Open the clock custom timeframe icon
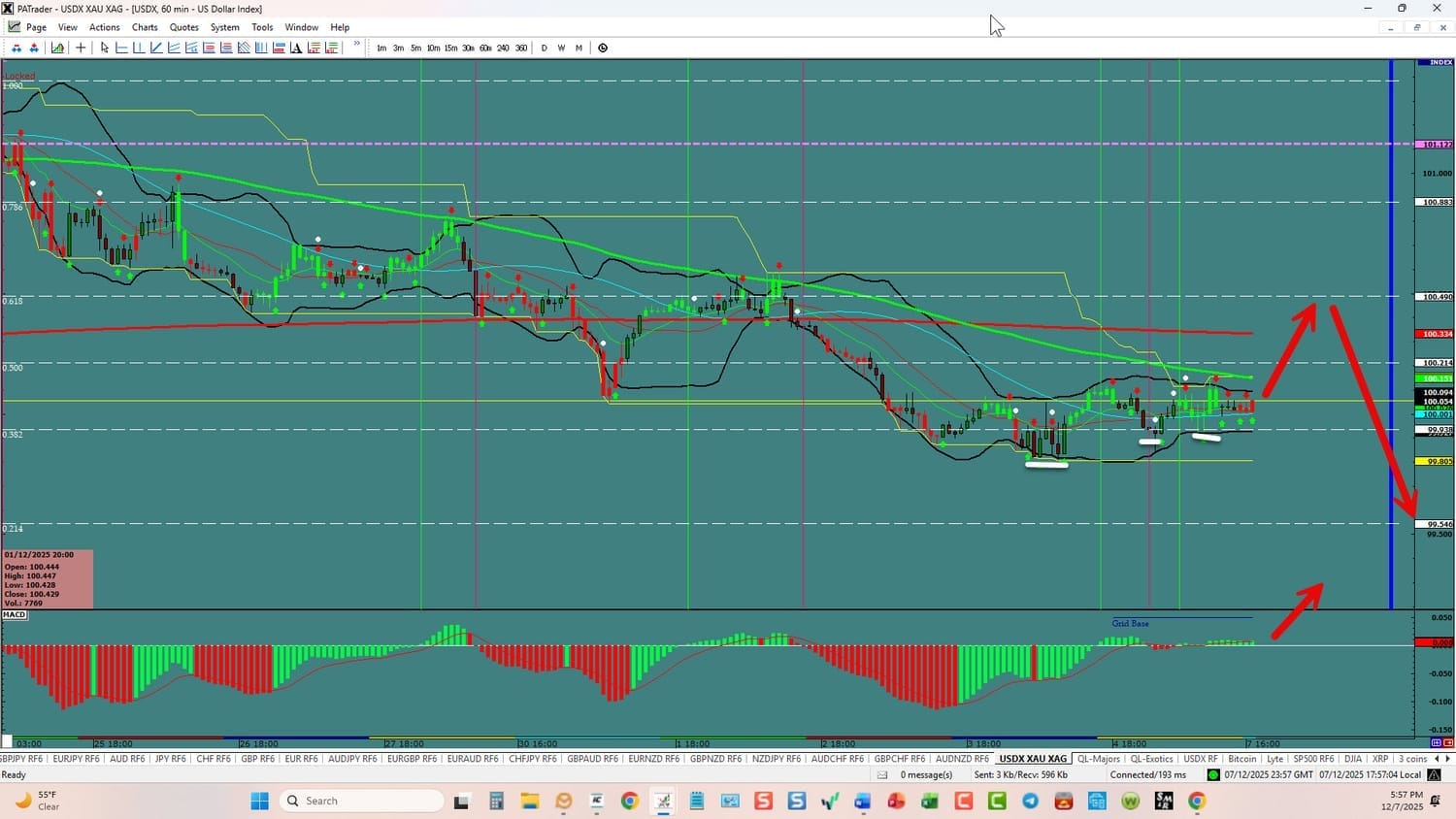This screenshot has width=1456, height=819. 603,48
